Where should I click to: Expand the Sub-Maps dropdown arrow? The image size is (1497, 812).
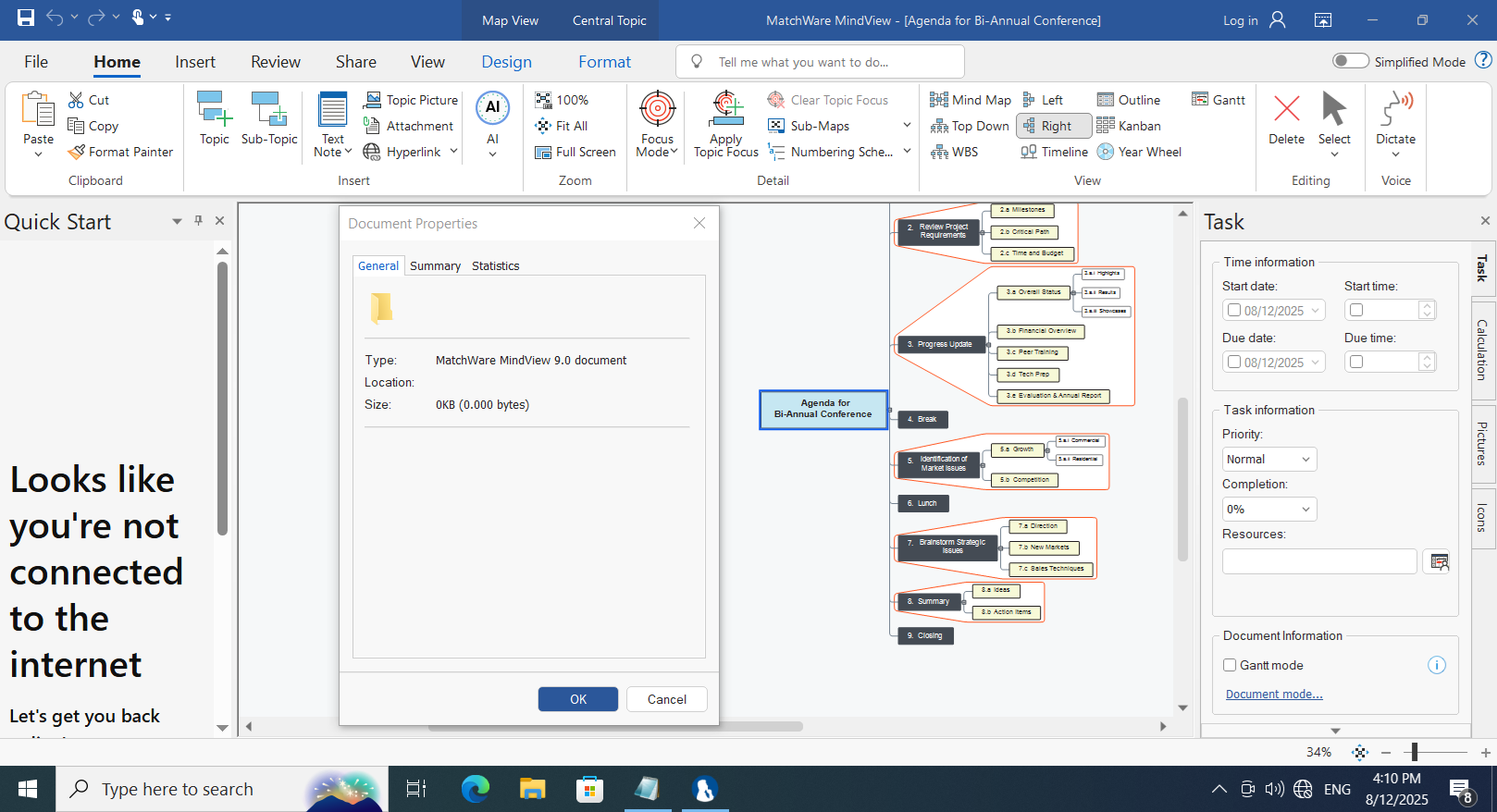click(x=907, y=126)
